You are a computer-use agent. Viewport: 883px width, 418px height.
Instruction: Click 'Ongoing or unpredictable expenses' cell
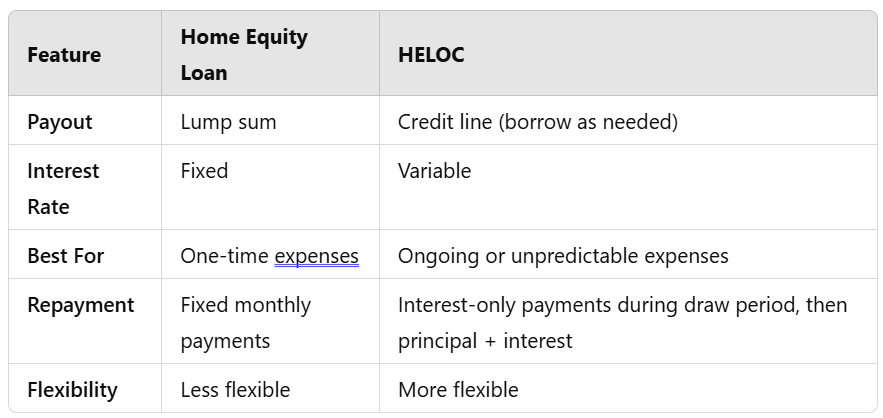point(563,256)
